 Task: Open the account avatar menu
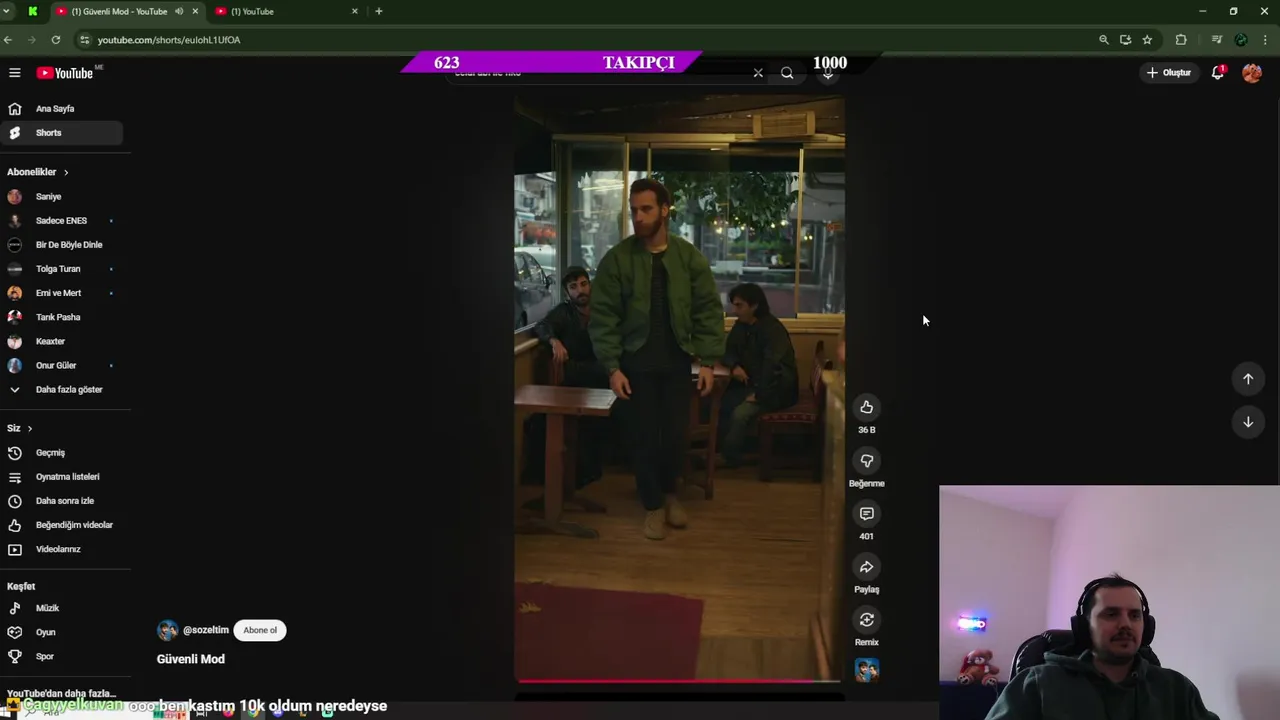[x=1252, y=72]
